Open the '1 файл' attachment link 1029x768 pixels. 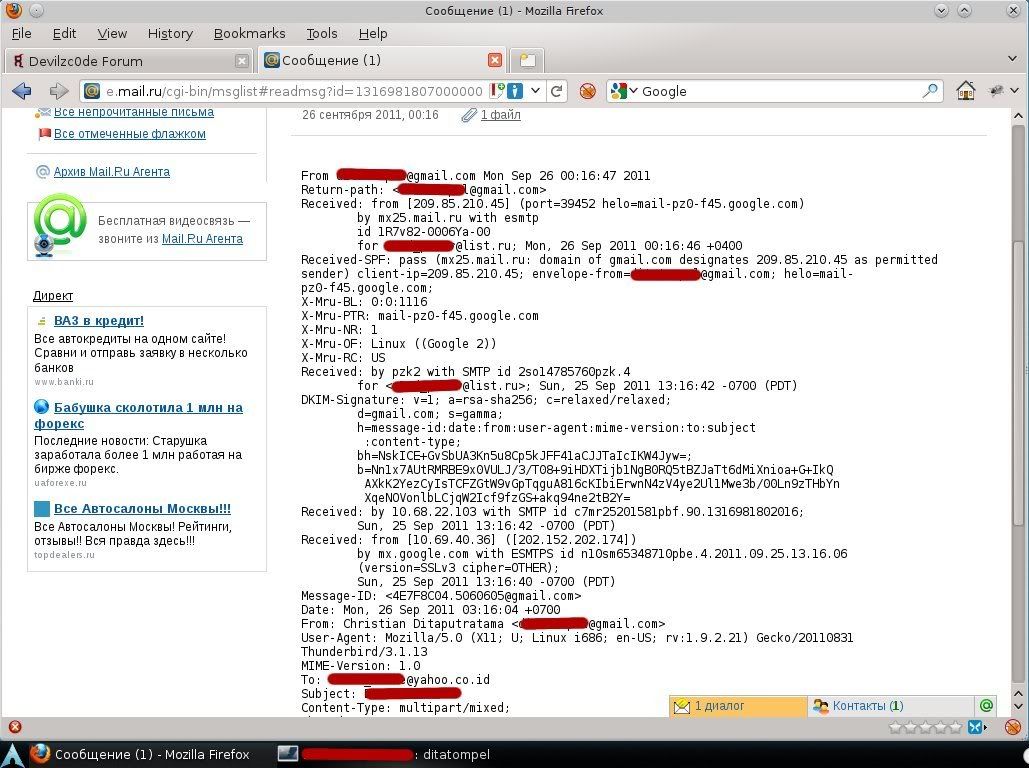pyautogui.click(x=501, y=115)
